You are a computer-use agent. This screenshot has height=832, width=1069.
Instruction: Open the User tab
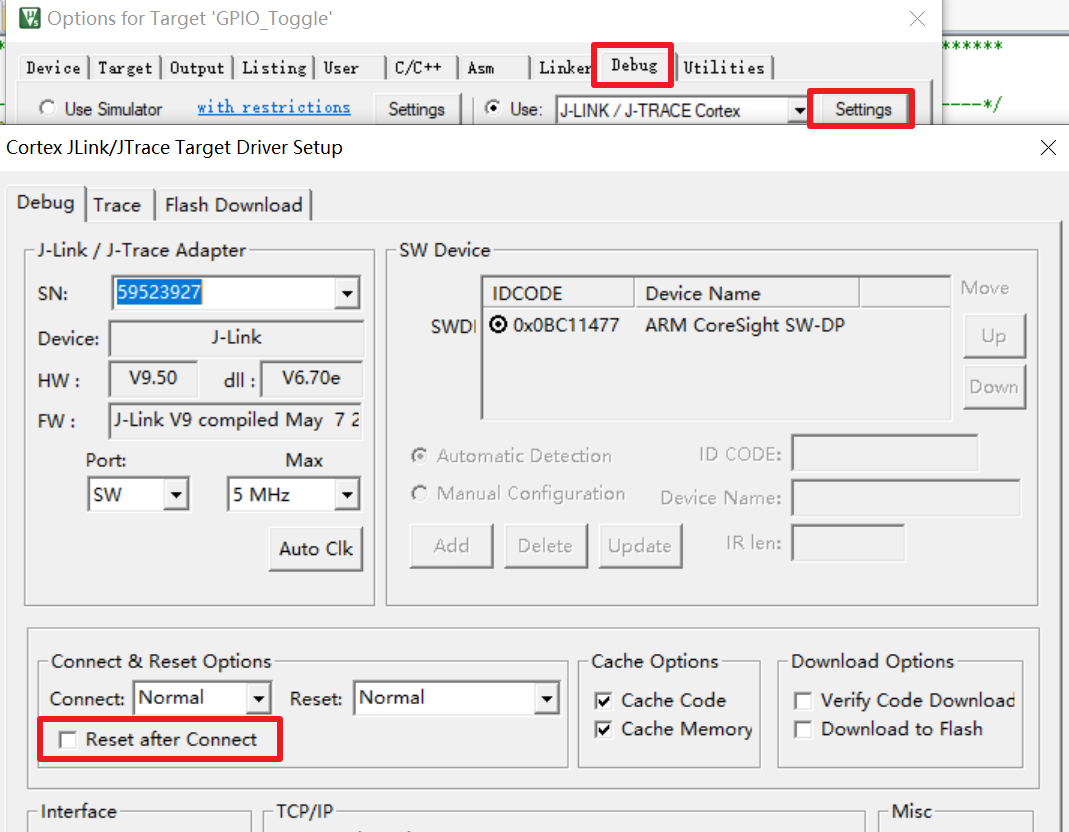click(x=341, y=68)
